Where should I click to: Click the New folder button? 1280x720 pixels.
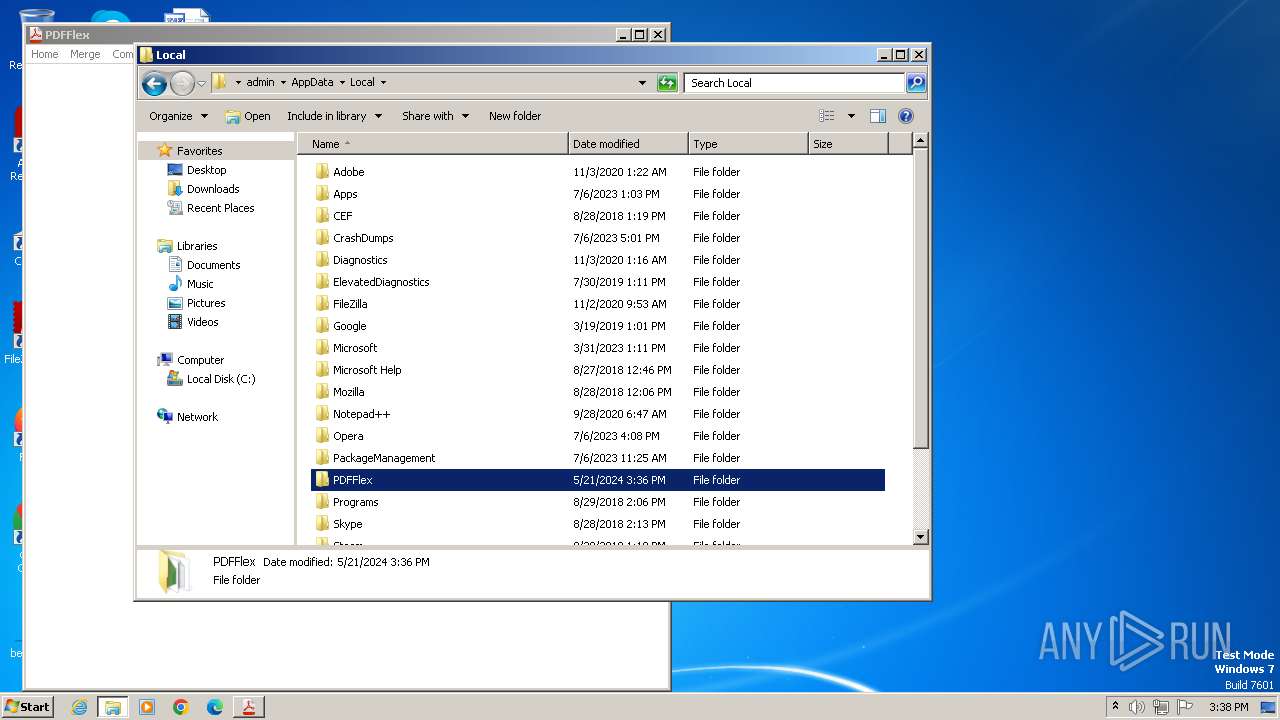tap(515, 116)
